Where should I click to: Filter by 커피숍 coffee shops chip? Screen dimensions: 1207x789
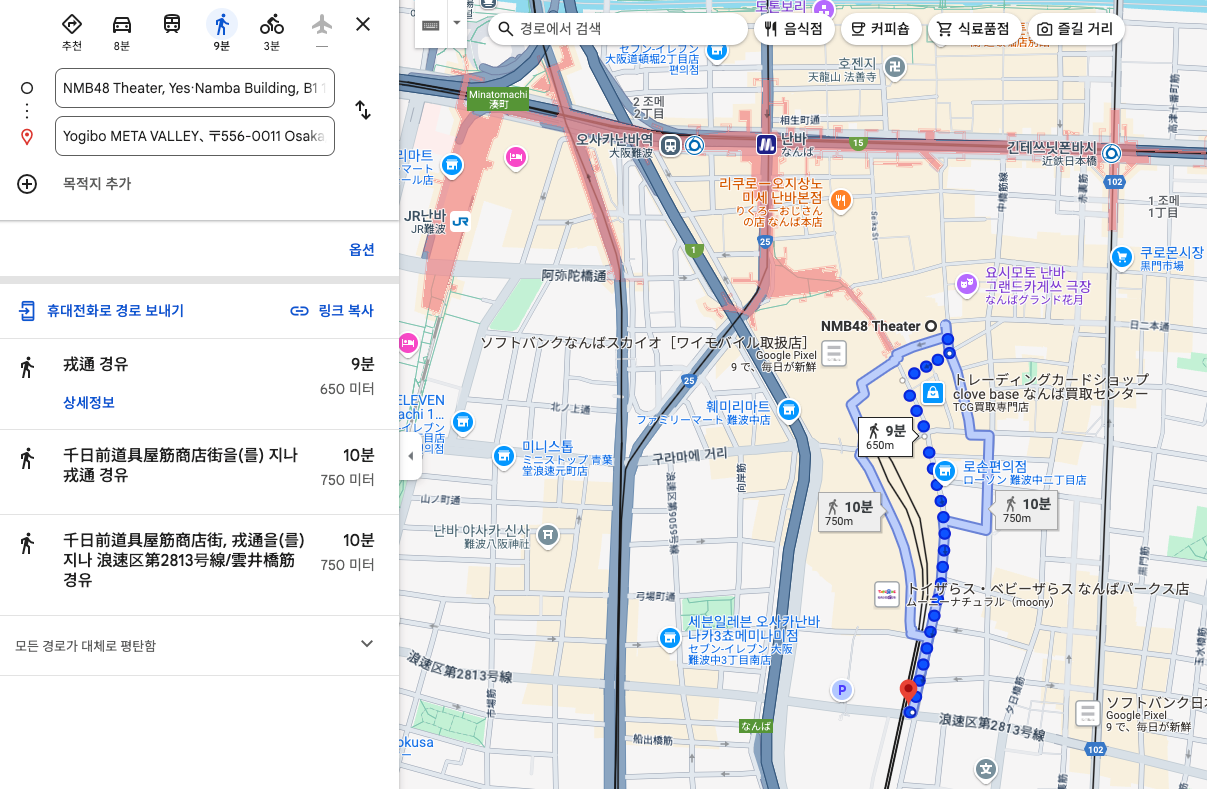[880, 29]
